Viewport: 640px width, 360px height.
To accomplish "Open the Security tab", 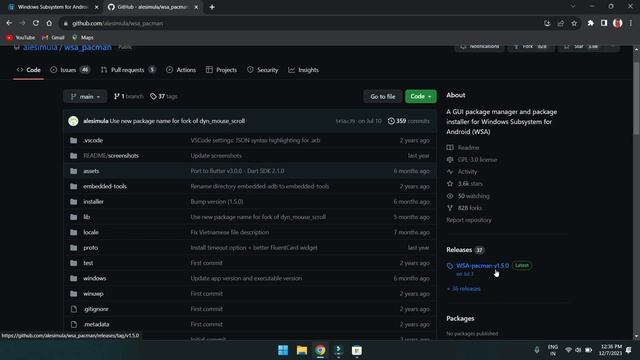I will [x=262, y=70].
